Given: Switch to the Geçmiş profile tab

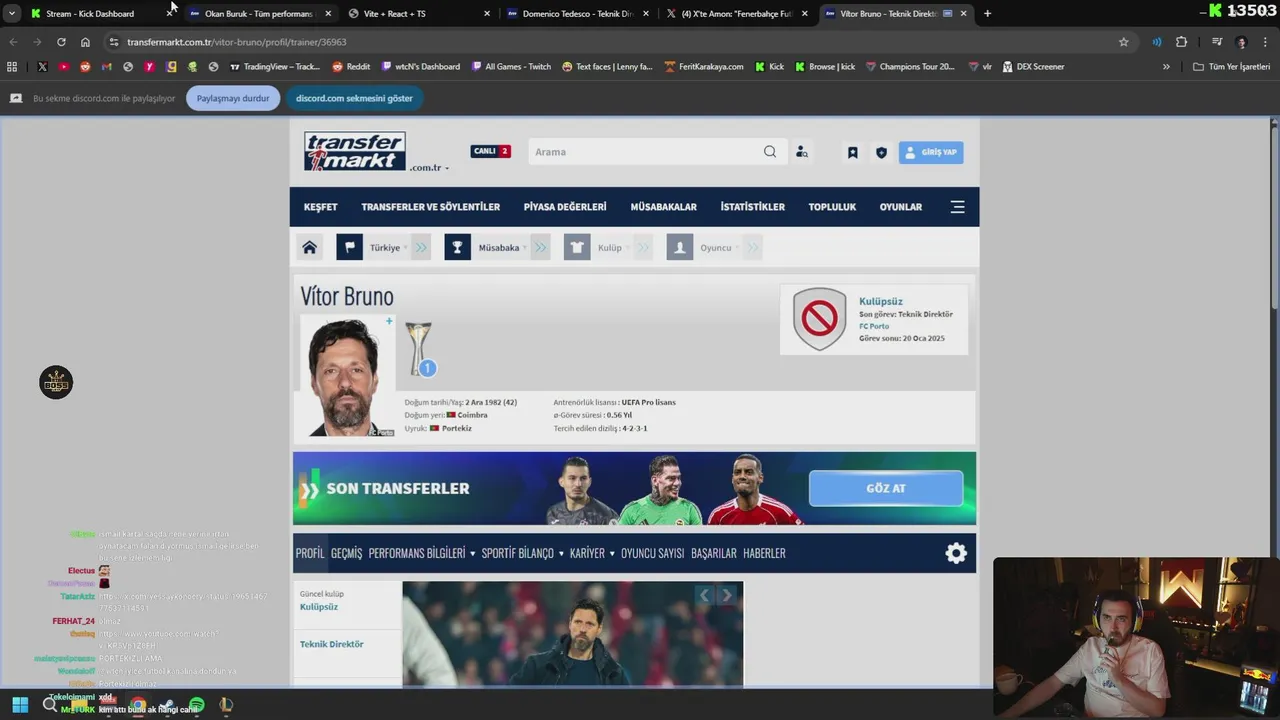Looking at the screenshot, I should (346, 553).
